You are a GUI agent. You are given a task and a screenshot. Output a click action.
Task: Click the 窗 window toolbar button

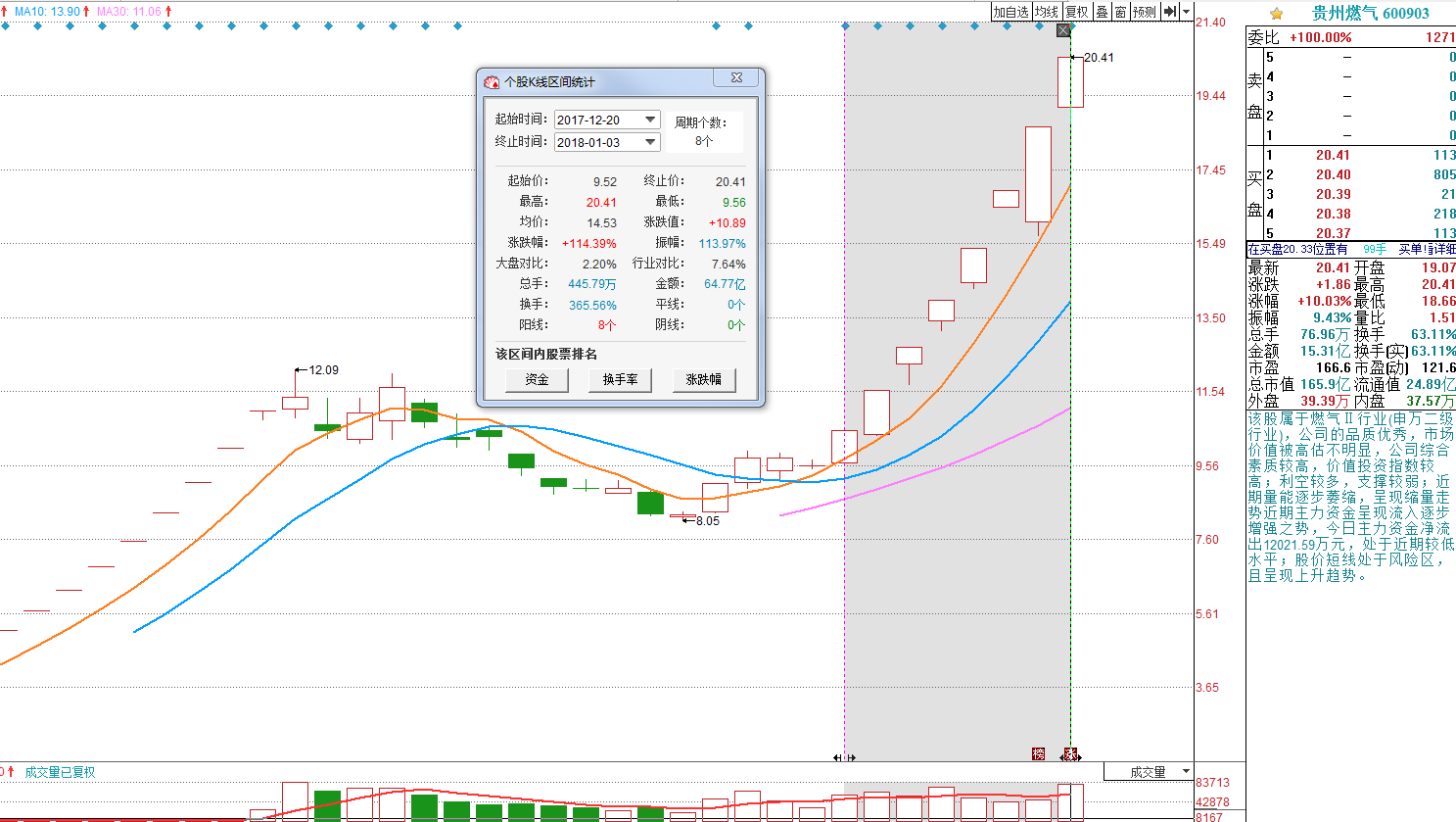(1120, 12)
